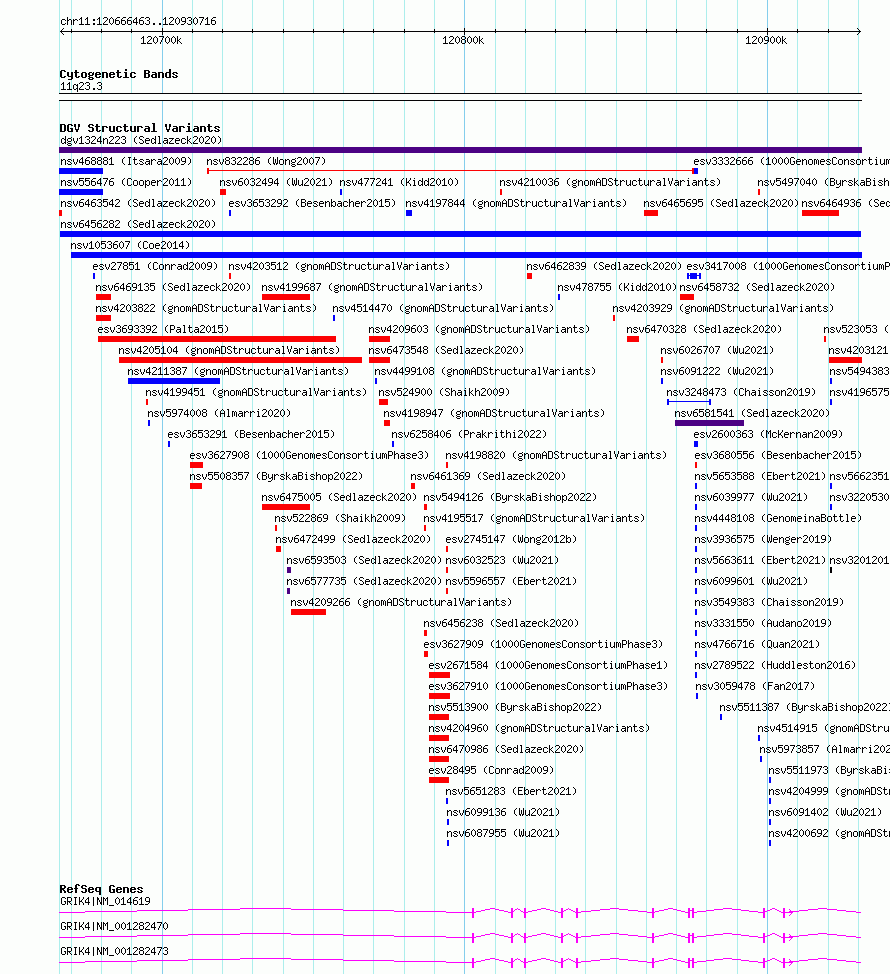Image resolution: width=890 pixels, height=974 pixels.
Task: Click the dgv1324n223 (Sedlazeck2020) variant label
Action: coord(141,140)
